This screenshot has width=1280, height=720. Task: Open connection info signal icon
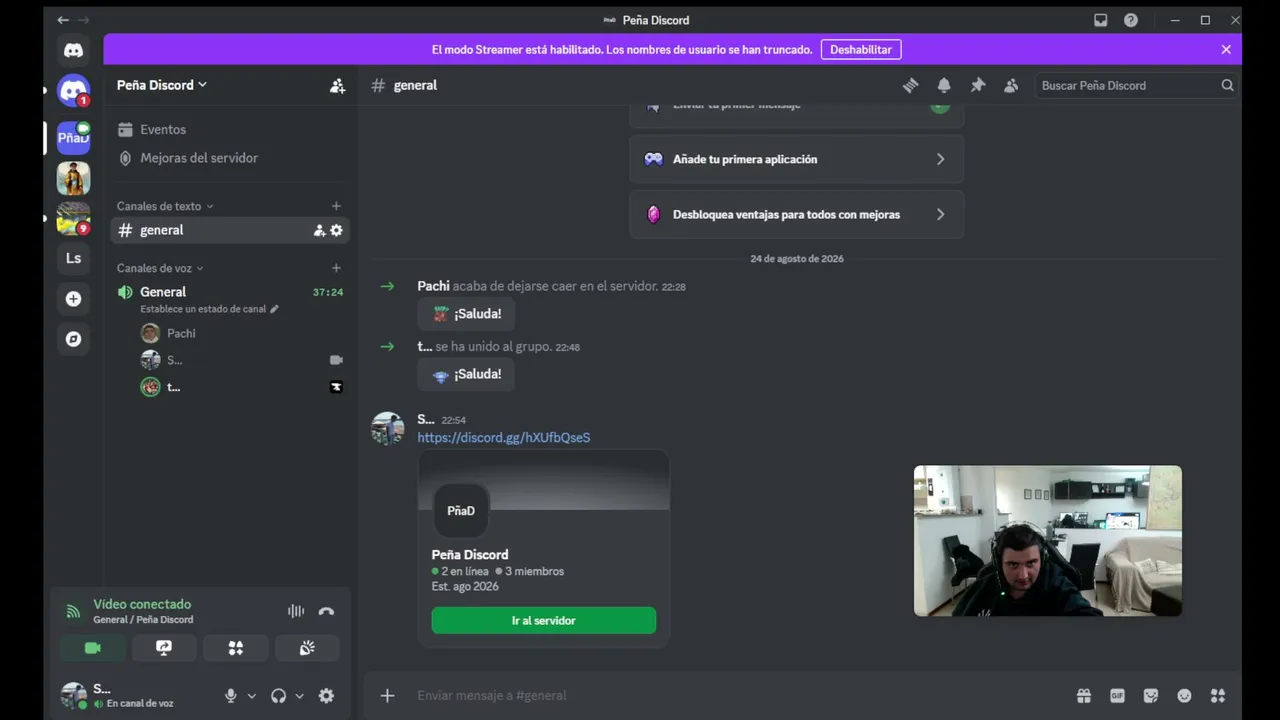tap(73, 611)
